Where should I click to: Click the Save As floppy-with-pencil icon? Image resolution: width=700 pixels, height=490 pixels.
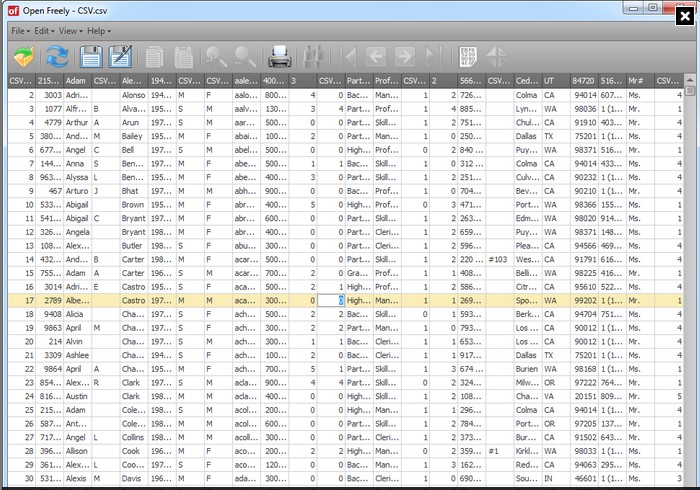(121, 57)
